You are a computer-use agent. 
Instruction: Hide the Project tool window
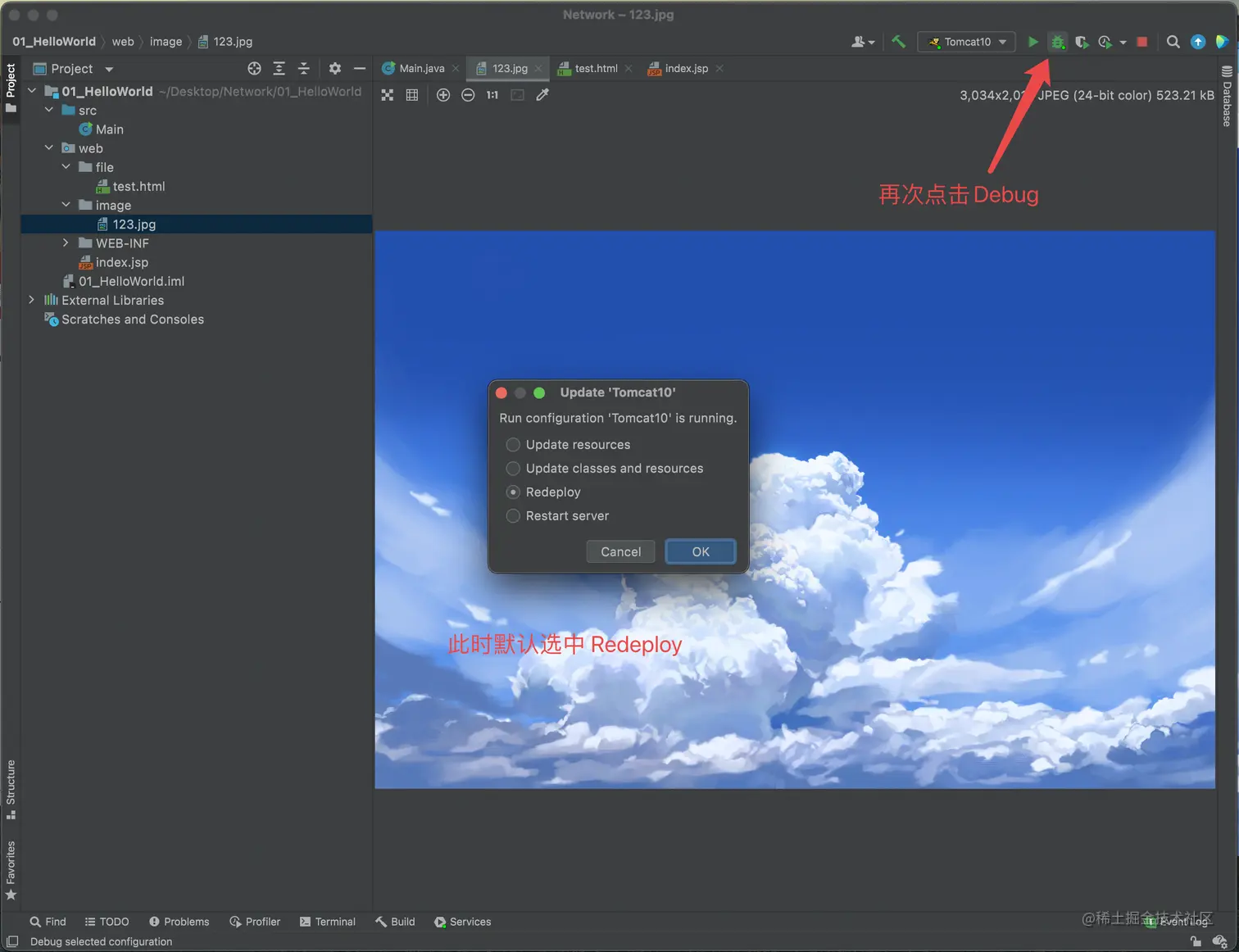click(x=359, y=69)
